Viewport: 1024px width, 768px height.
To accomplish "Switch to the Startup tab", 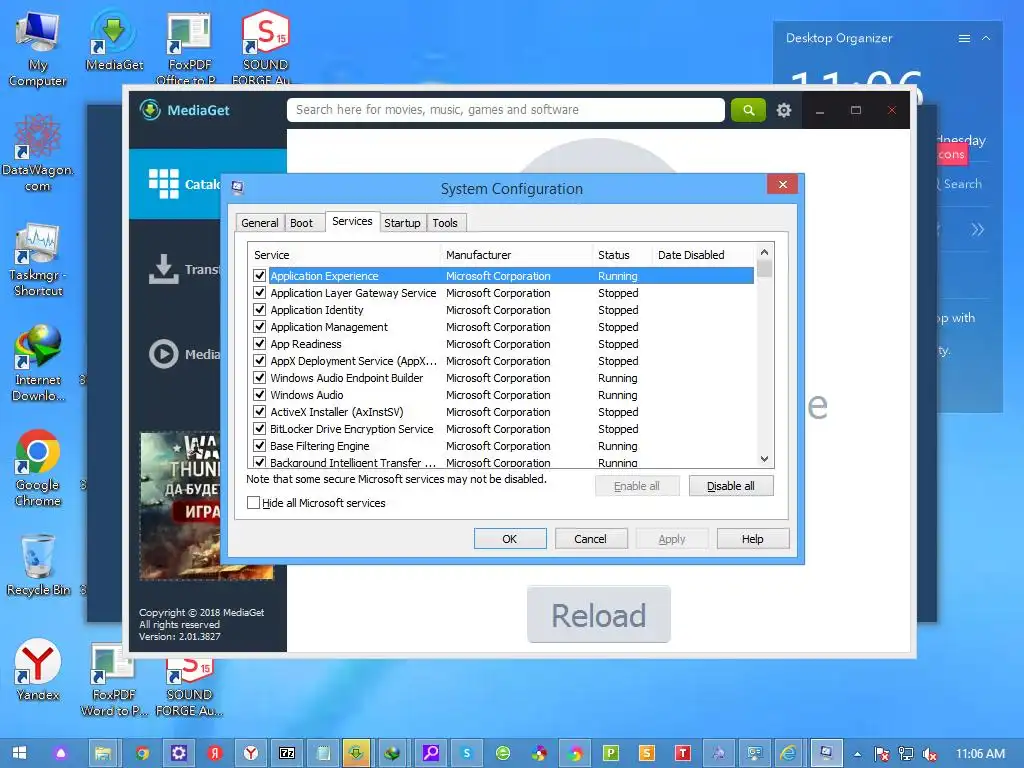I will pos(402,223).
